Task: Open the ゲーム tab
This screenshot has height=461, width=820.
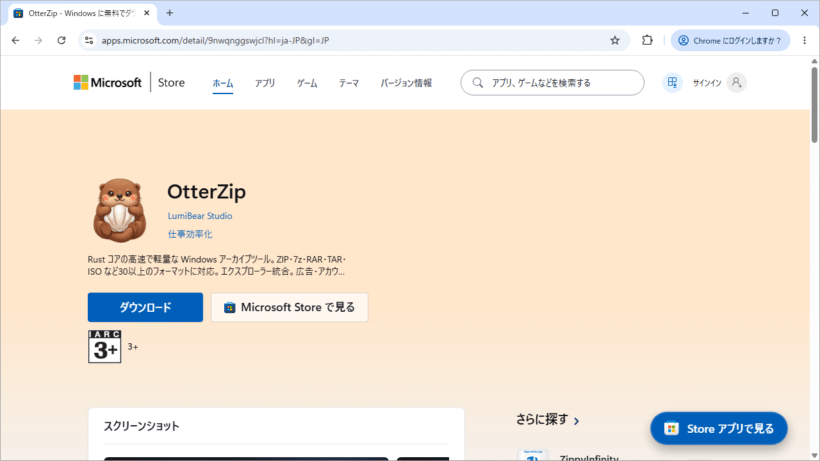Action: click(x=307, y=83)
